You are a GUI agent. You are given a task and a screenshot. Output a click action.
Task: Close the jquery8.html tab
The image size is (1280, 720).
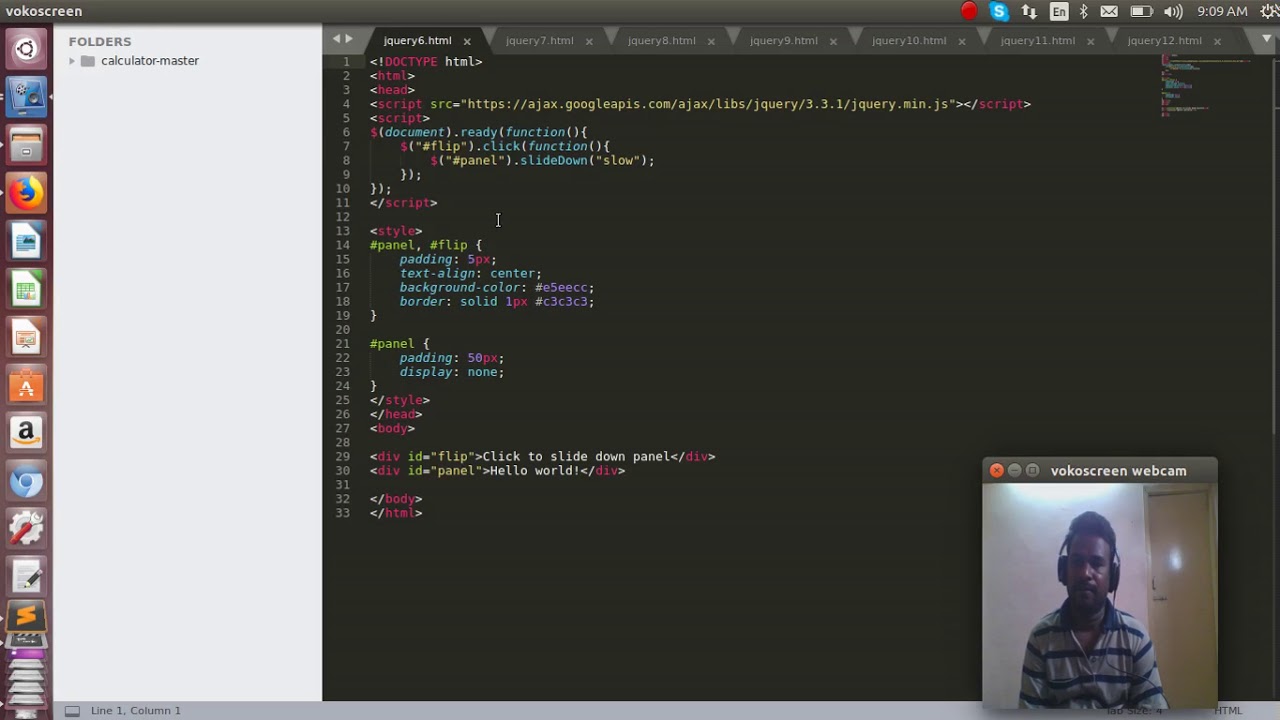pyautogui.click(x=711, y=41)
